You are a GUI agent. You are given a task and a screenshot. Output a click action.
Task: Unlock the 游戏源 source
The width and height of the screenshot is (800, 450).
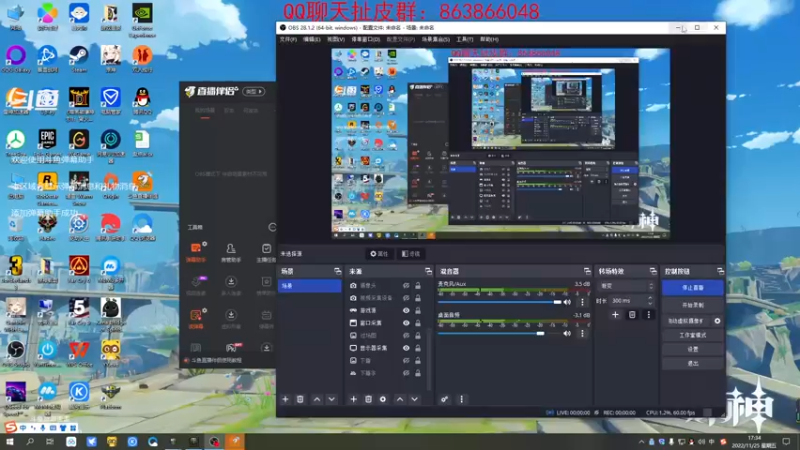coord(418,310)
